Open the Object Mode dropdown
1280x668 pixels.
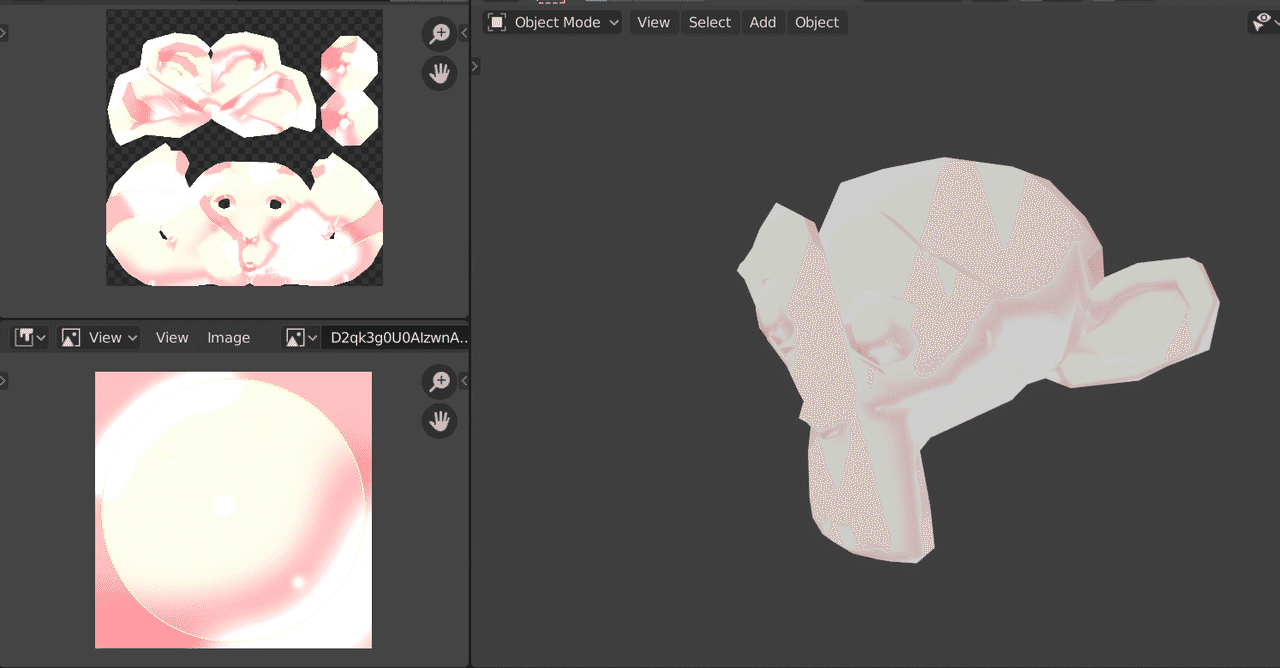pyautogui.click(x=553, y=22)
